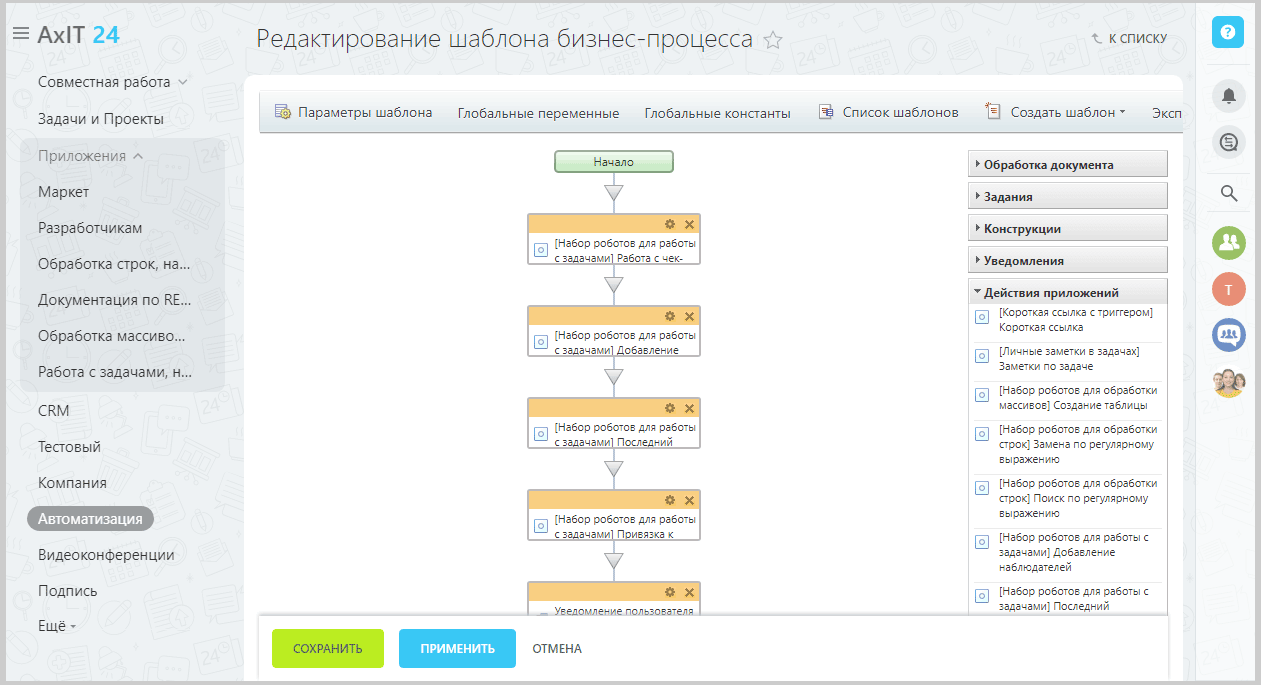Open settings gear of 'Последний' block

[670, 407]
